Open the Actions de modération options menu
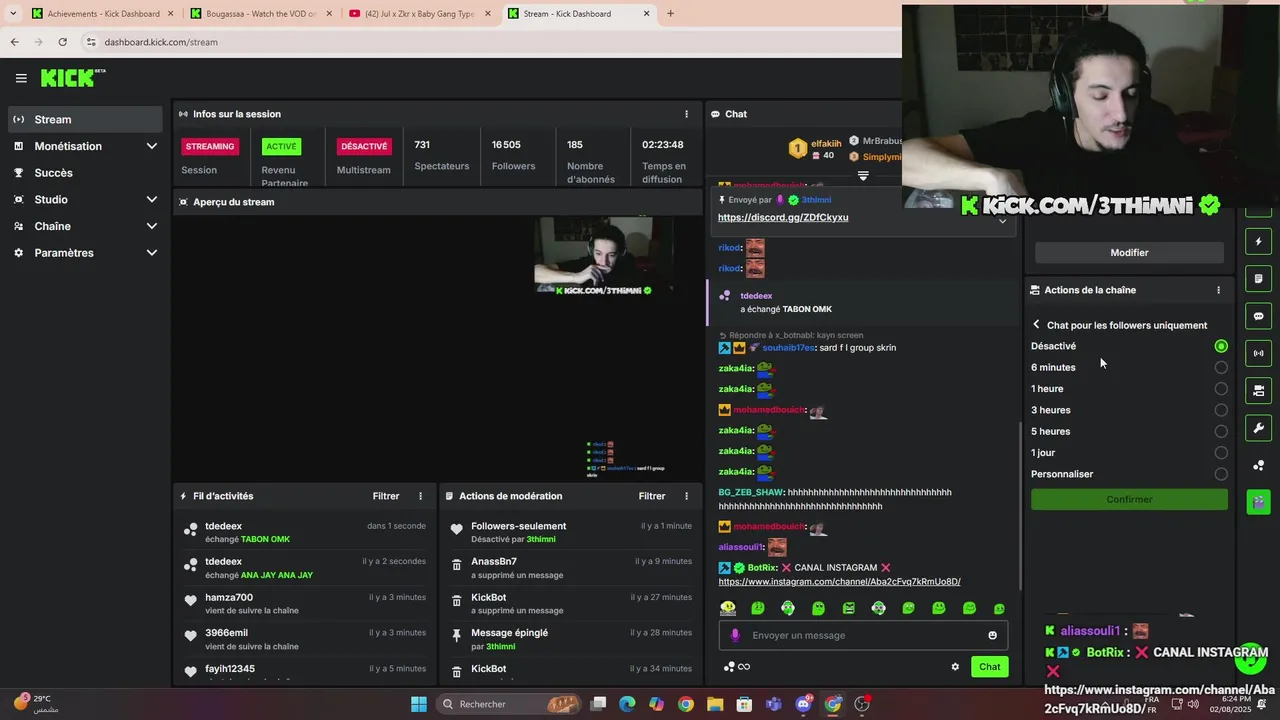1280x720 pixels. pyautogui.click(x=686, y=496)
